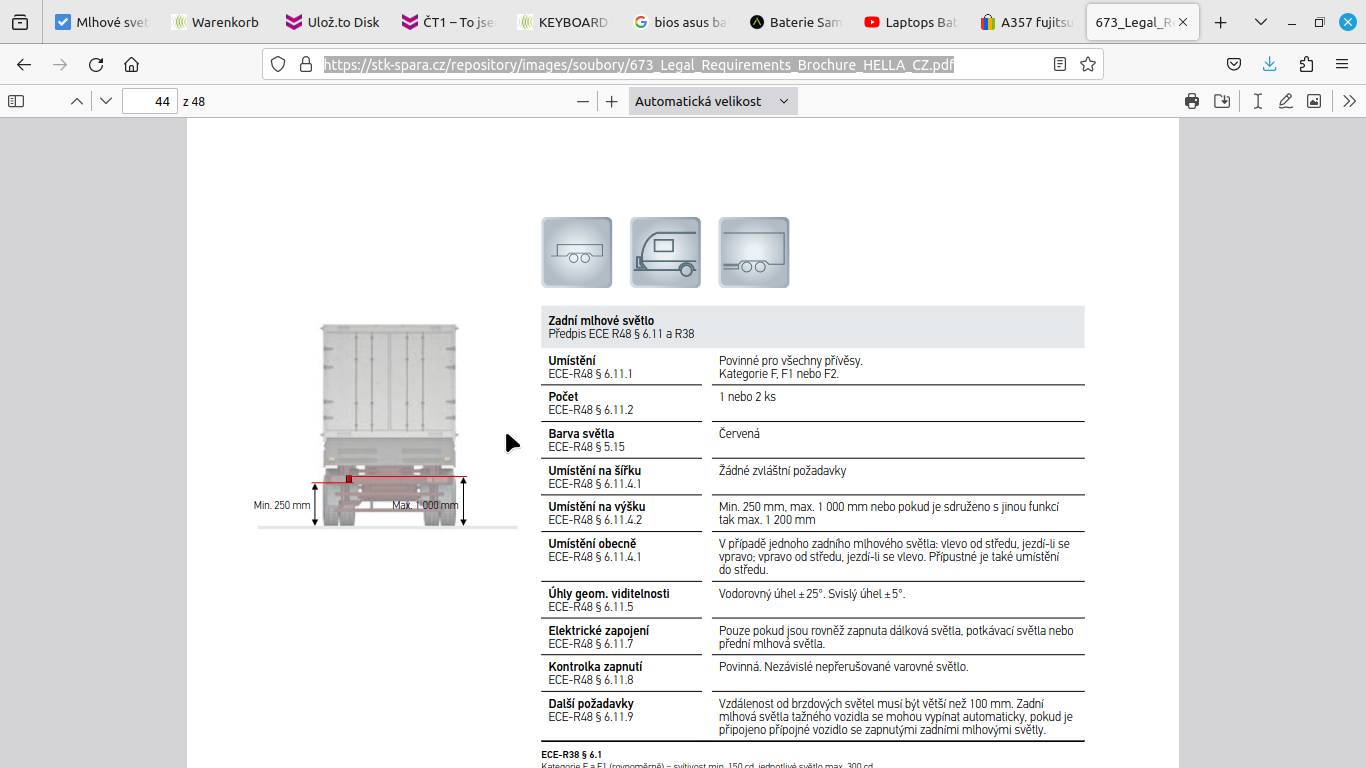List all tabs dropdown arrow
Image resolution: width=1366 pixels, height=768 pixels.
(1260, 22)
